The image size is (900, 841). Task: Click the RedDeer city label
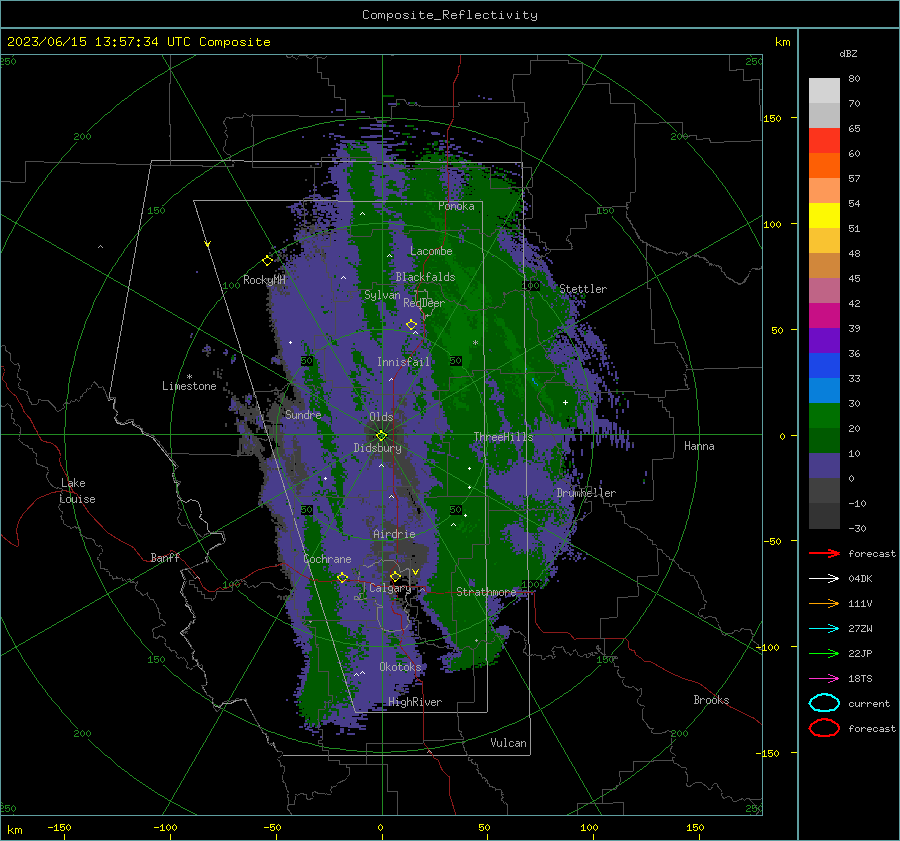tap(424, 303)
